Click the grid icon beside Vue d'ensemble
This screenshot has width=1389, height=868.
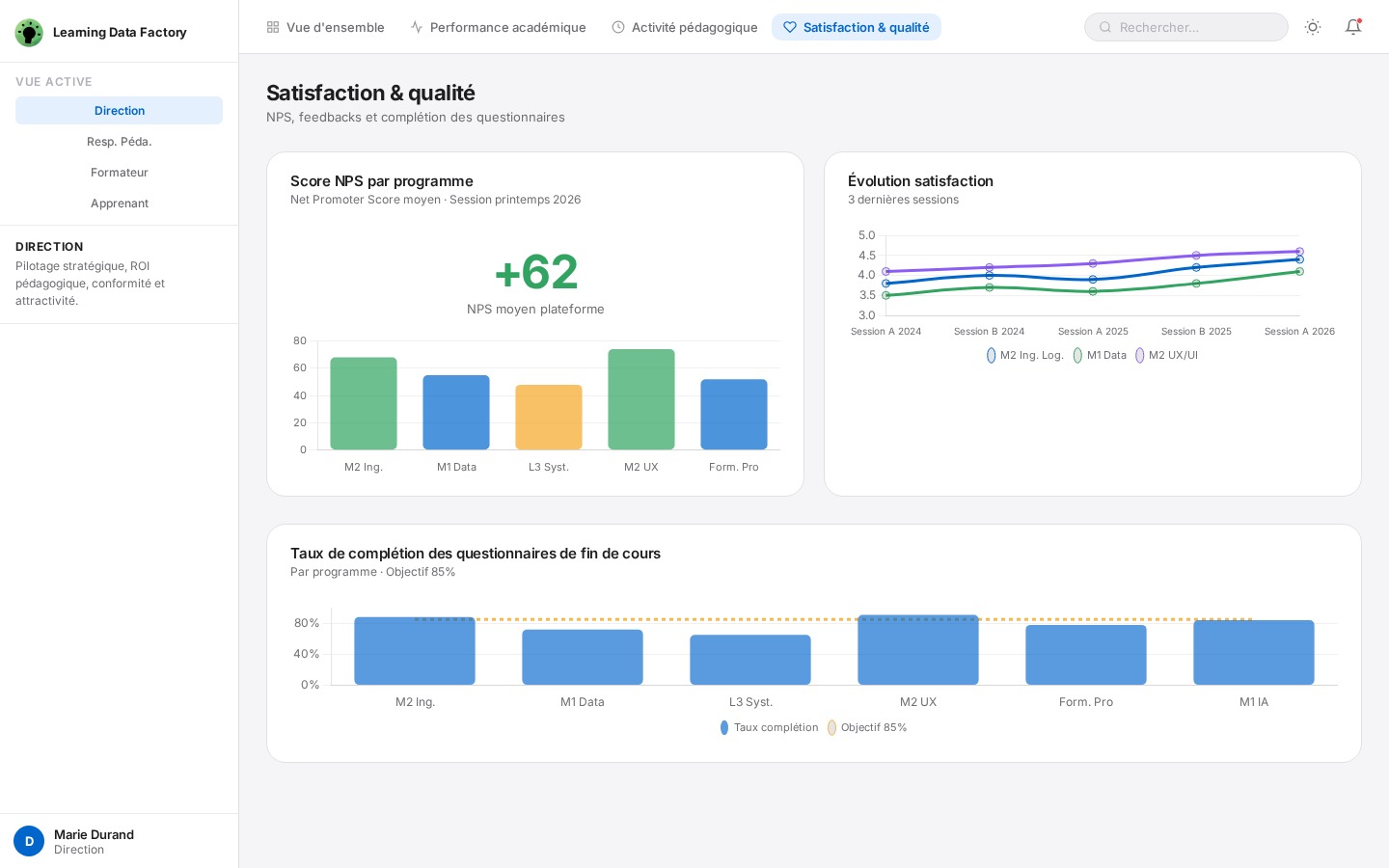273,27
